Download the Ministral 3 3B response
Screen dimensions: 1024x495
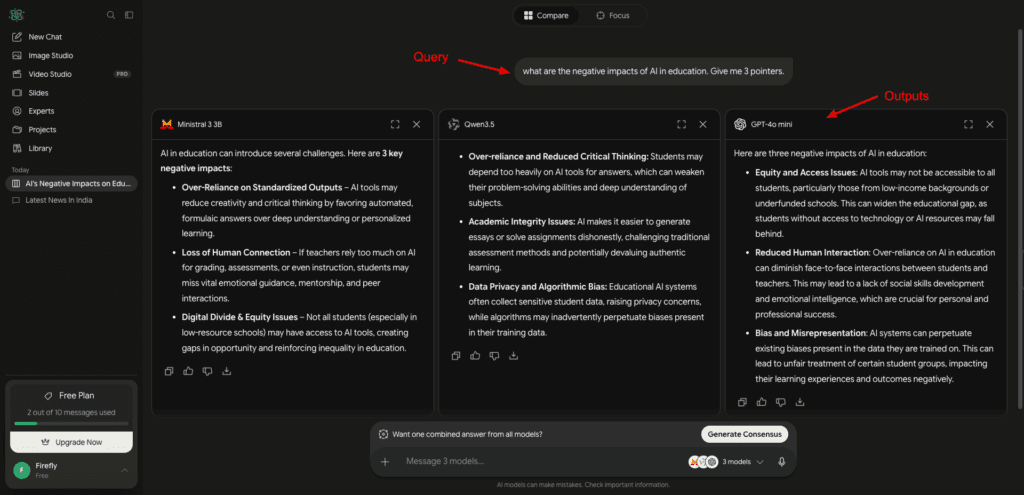(x=227, y=371)
